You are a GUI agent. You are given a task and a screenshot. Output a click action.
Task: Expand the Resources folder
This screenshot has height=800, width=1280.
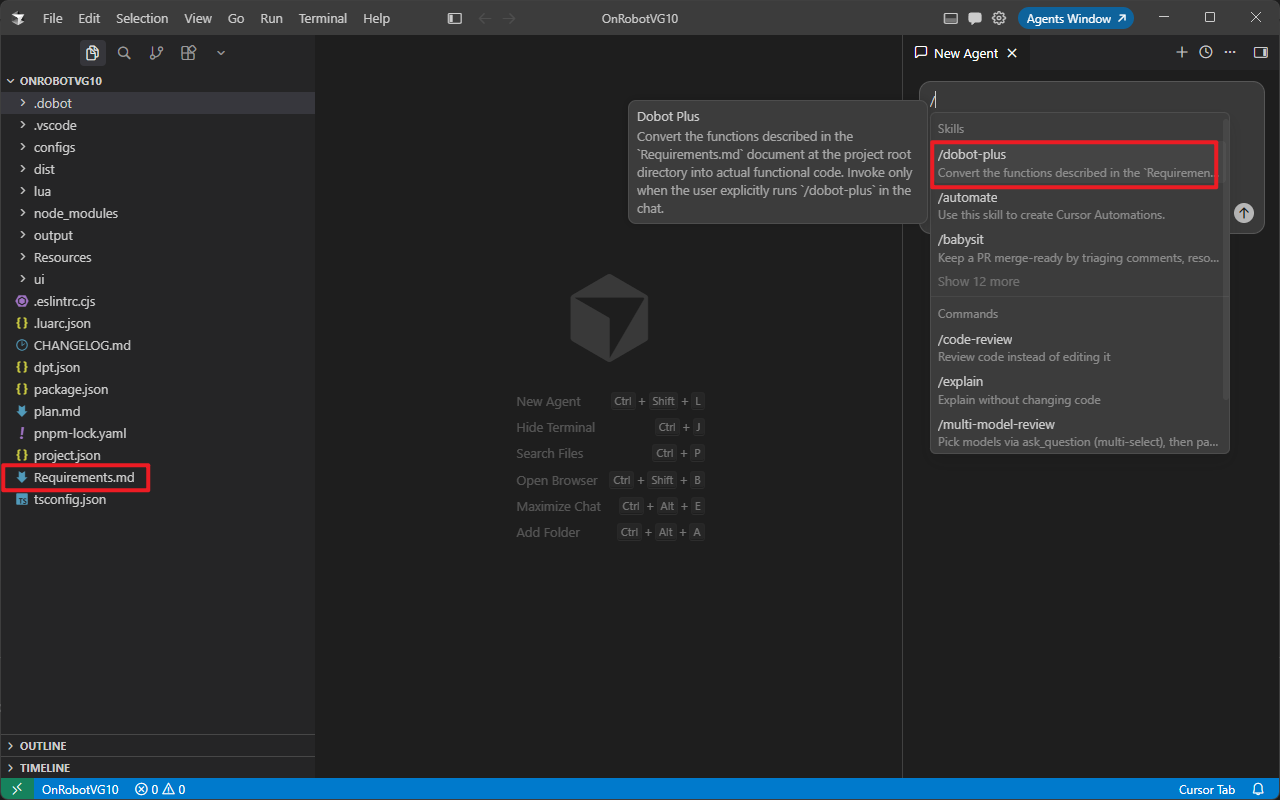coord(157,257)
